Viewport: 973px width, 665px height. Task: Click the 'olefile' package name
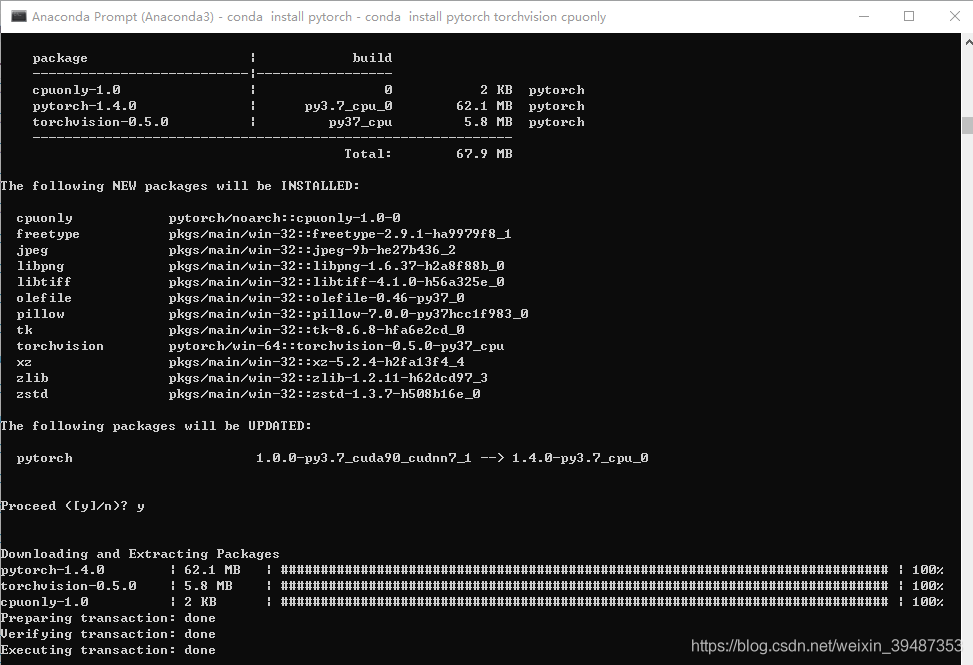[x=44, y=298]
